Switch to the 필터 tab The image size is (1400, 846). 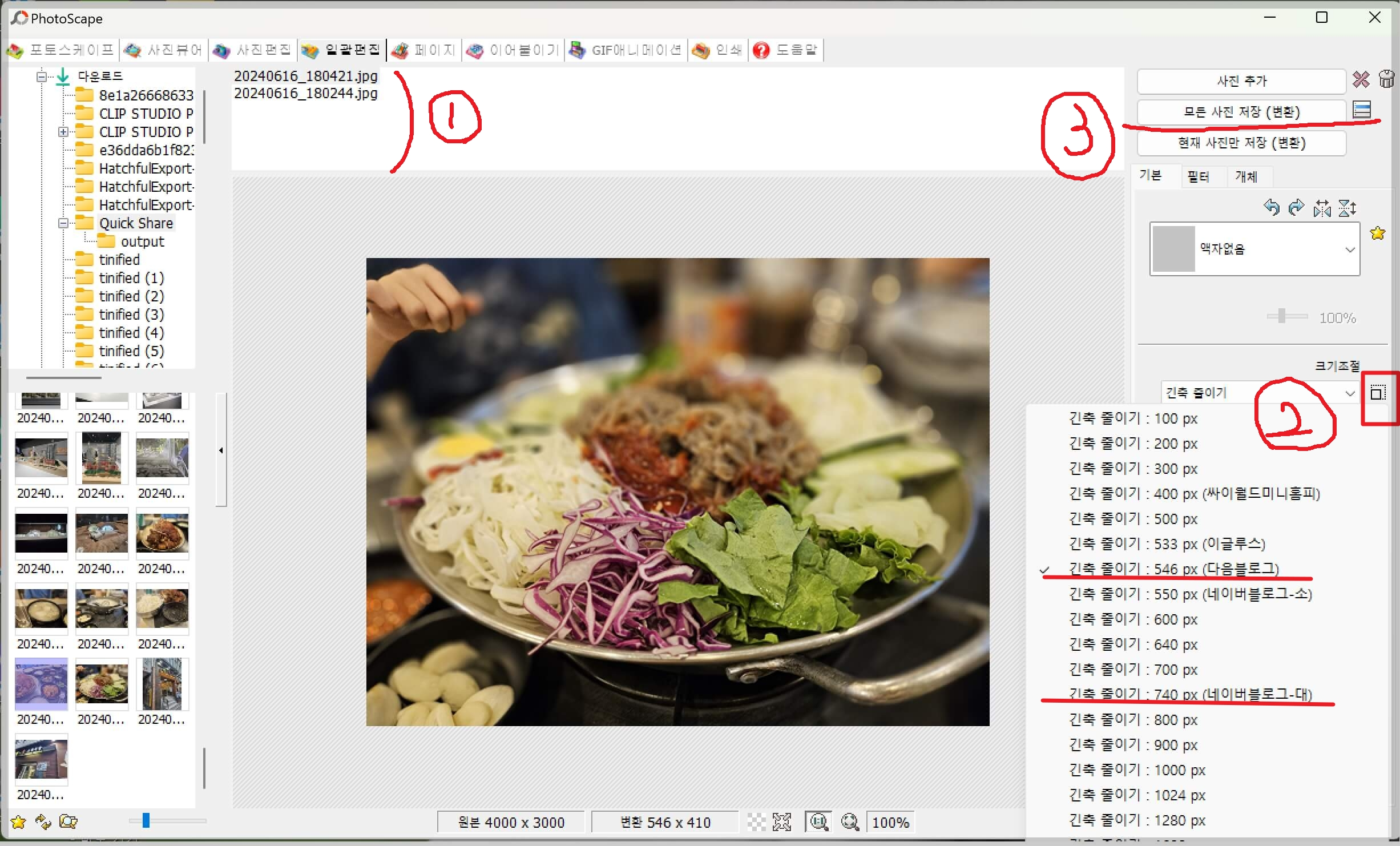pyautogui.click(x=1198, y=176)
